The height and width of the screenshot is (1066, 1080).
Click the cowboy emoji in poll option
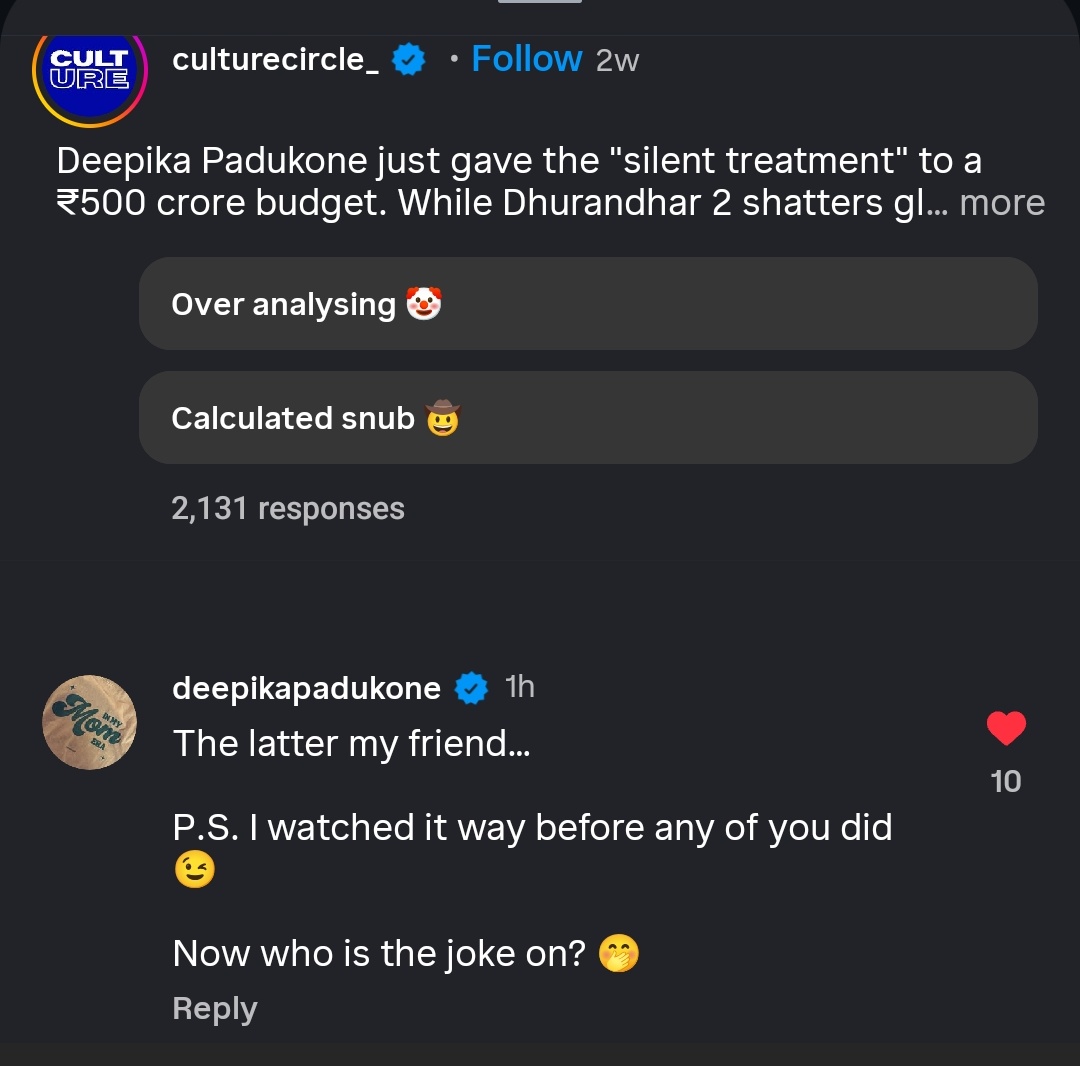pyautogui.click(x=443, y=418)
